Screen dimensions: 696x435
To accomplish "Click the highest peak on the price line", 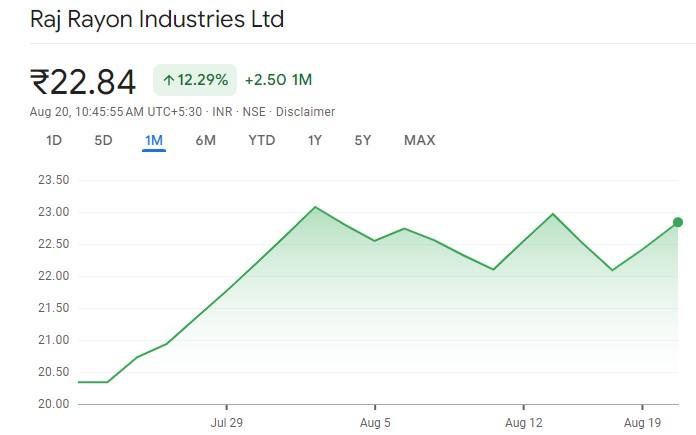I will pos(315,207).
